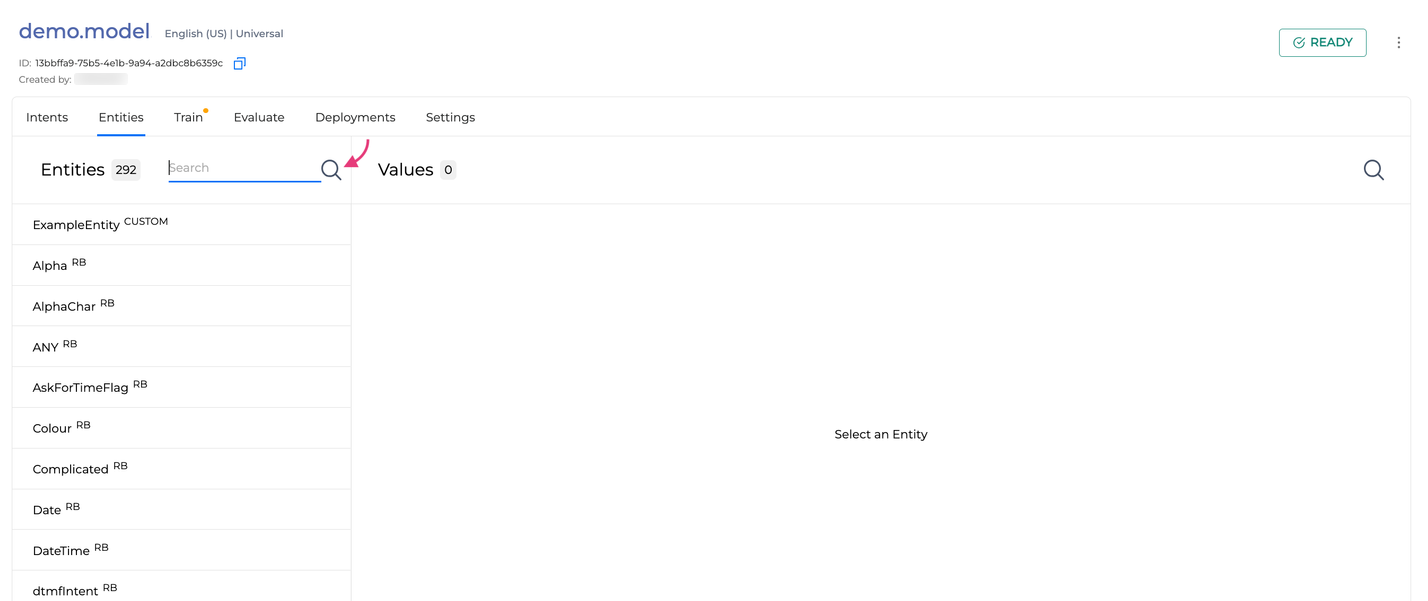The height and width of the screenshot is (601, 1428).
Task: Open the Train tab
Action: pos(188,117)
